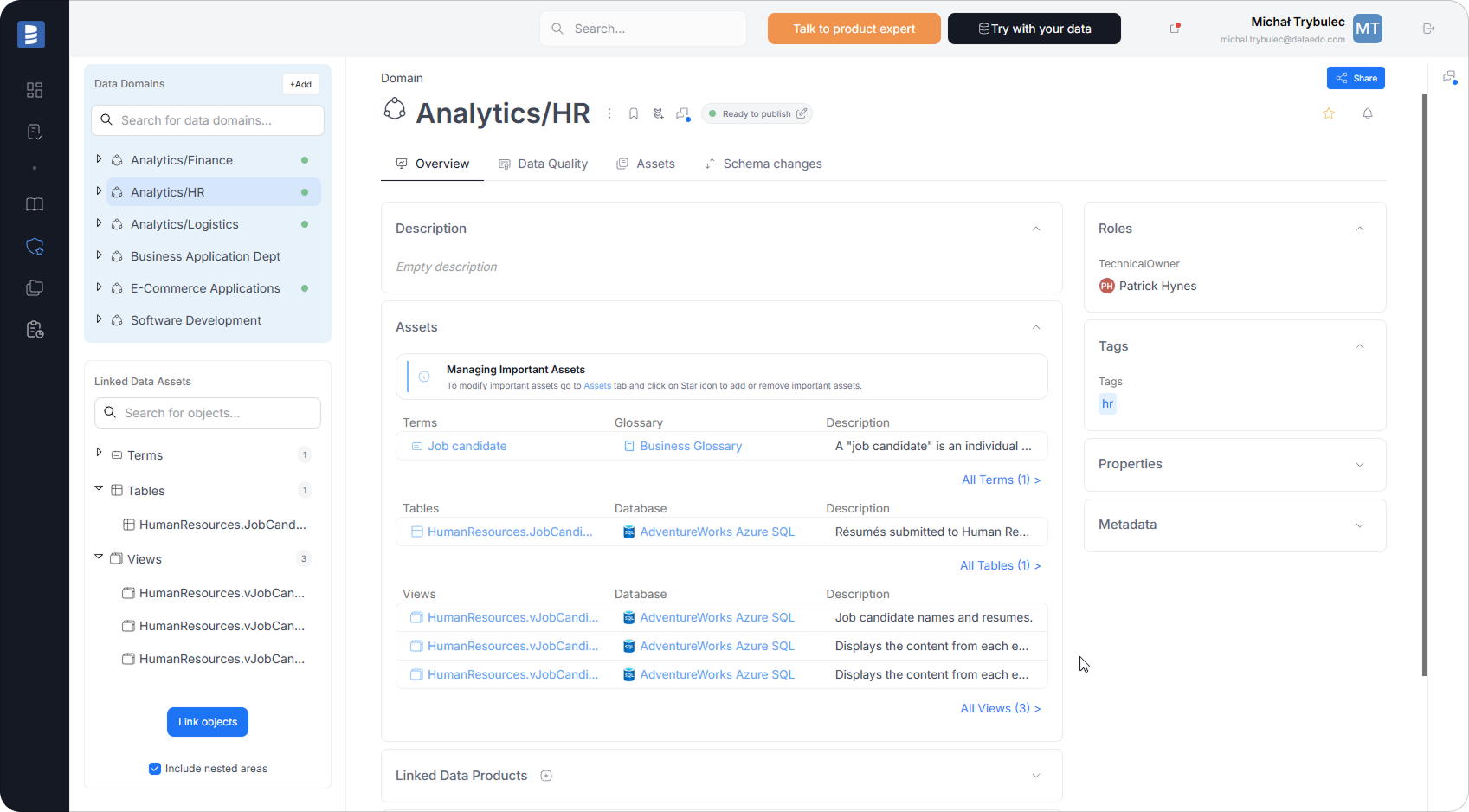Screen dimensions: 1469x812
Task: Click the Link objects button
Action: (208, 722)
